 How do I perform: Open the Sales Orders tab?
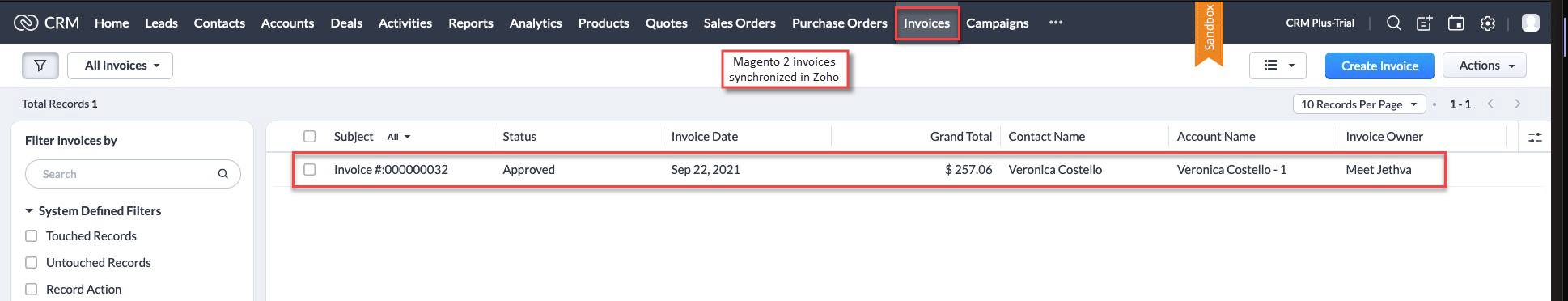point(740,23)
